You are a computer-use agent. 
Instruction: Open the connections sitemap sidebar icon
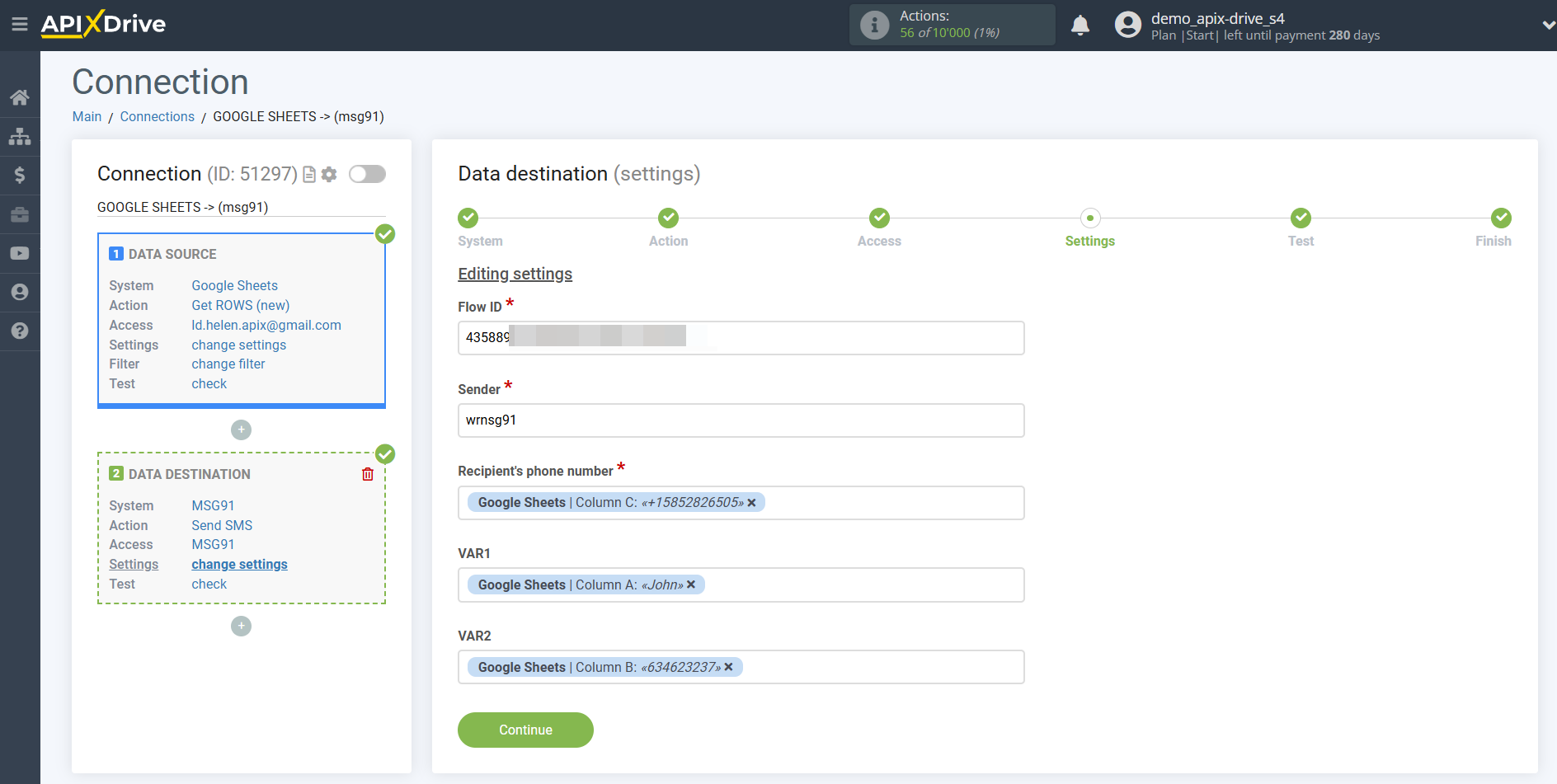pos(20,136)
